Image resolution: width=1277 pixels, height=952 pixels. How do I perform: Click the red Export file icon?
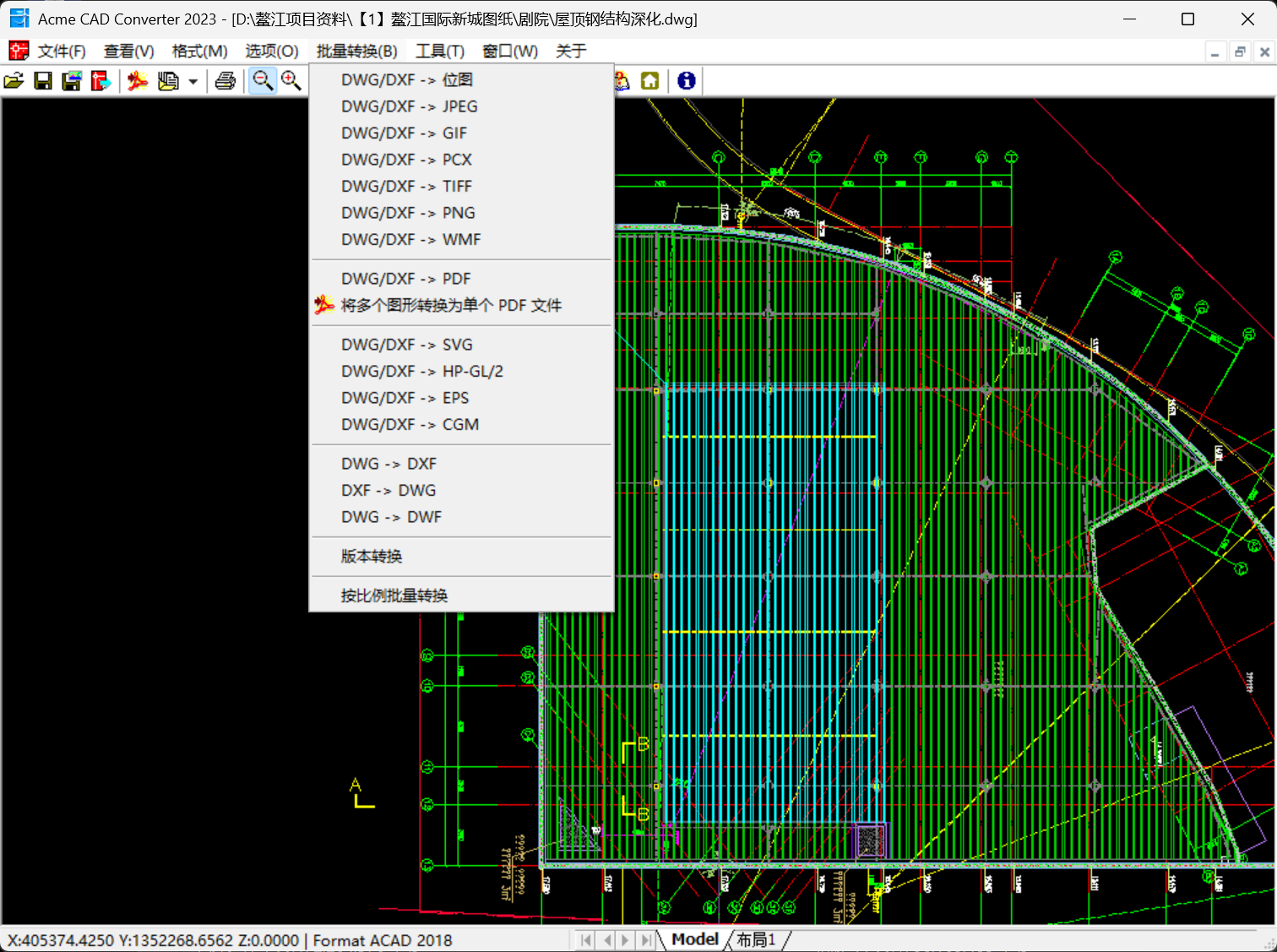click(x=101, y=81)
